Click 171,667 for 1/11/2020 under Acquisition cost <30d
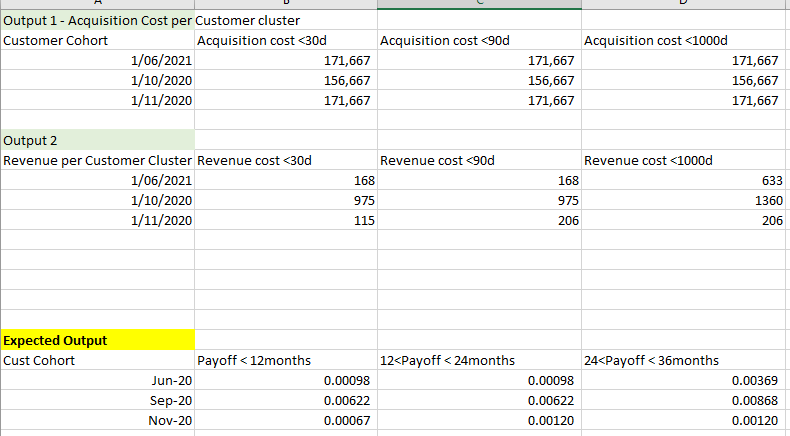 pyautogui.click(x=286, y=100)
